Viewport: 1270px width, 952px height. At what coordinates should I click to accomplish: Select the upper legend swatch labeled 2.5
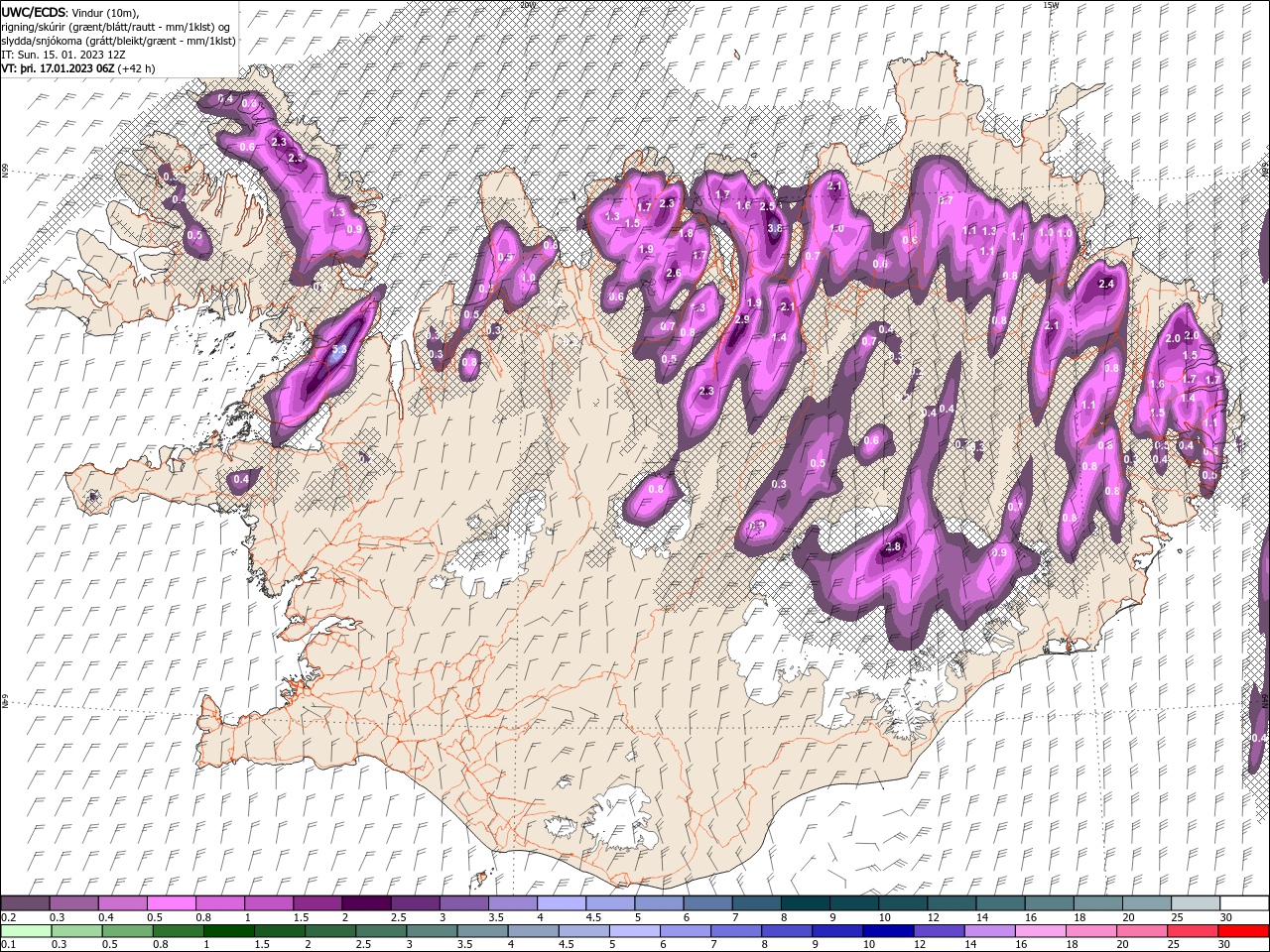click(415, 903)
